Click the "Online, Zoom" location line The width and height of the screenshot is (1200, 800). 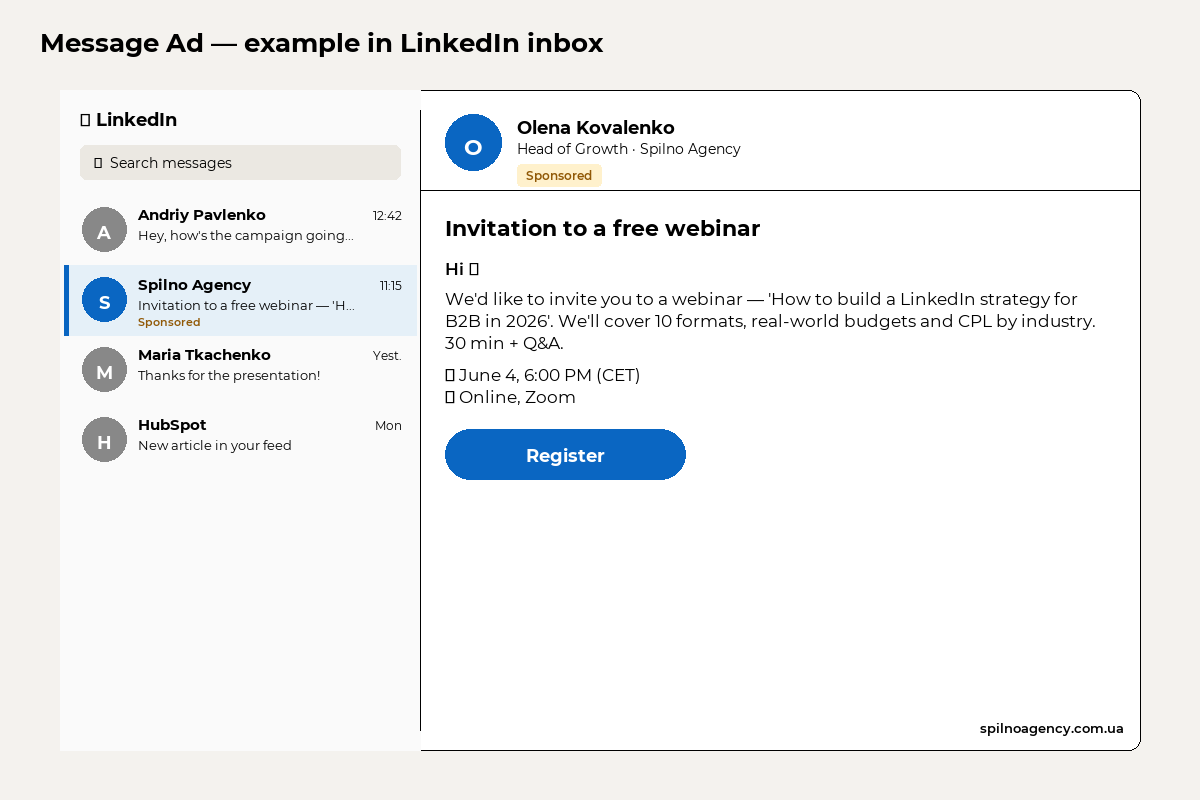click(510, 397)
